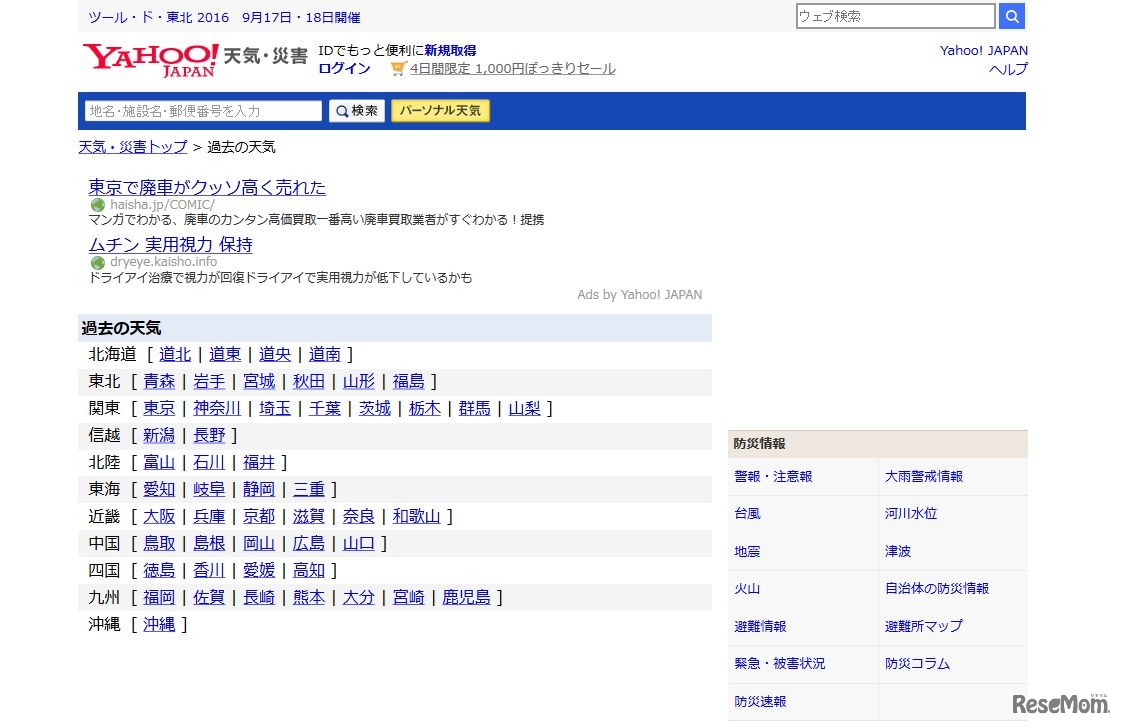Open 台風 in disaster info panel
Image resolution: width=1123 pixels, height=727 pixels.
(747, 514)
